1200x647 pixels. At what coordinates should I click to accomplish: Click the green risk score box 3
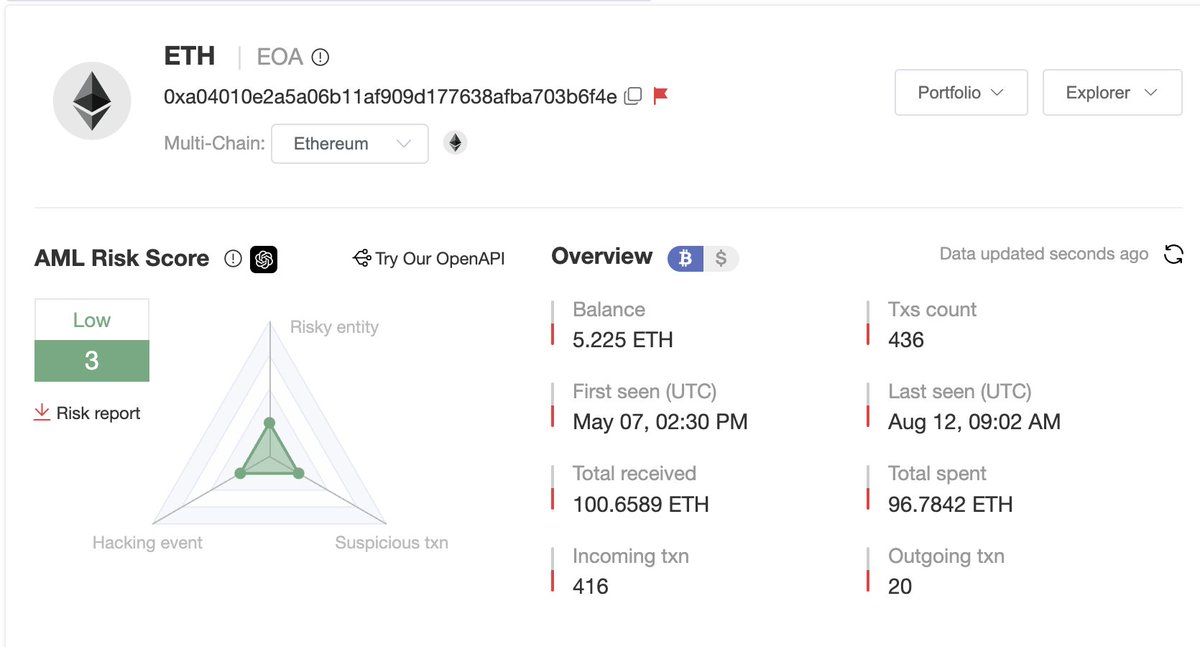click(x=92, y=361)
